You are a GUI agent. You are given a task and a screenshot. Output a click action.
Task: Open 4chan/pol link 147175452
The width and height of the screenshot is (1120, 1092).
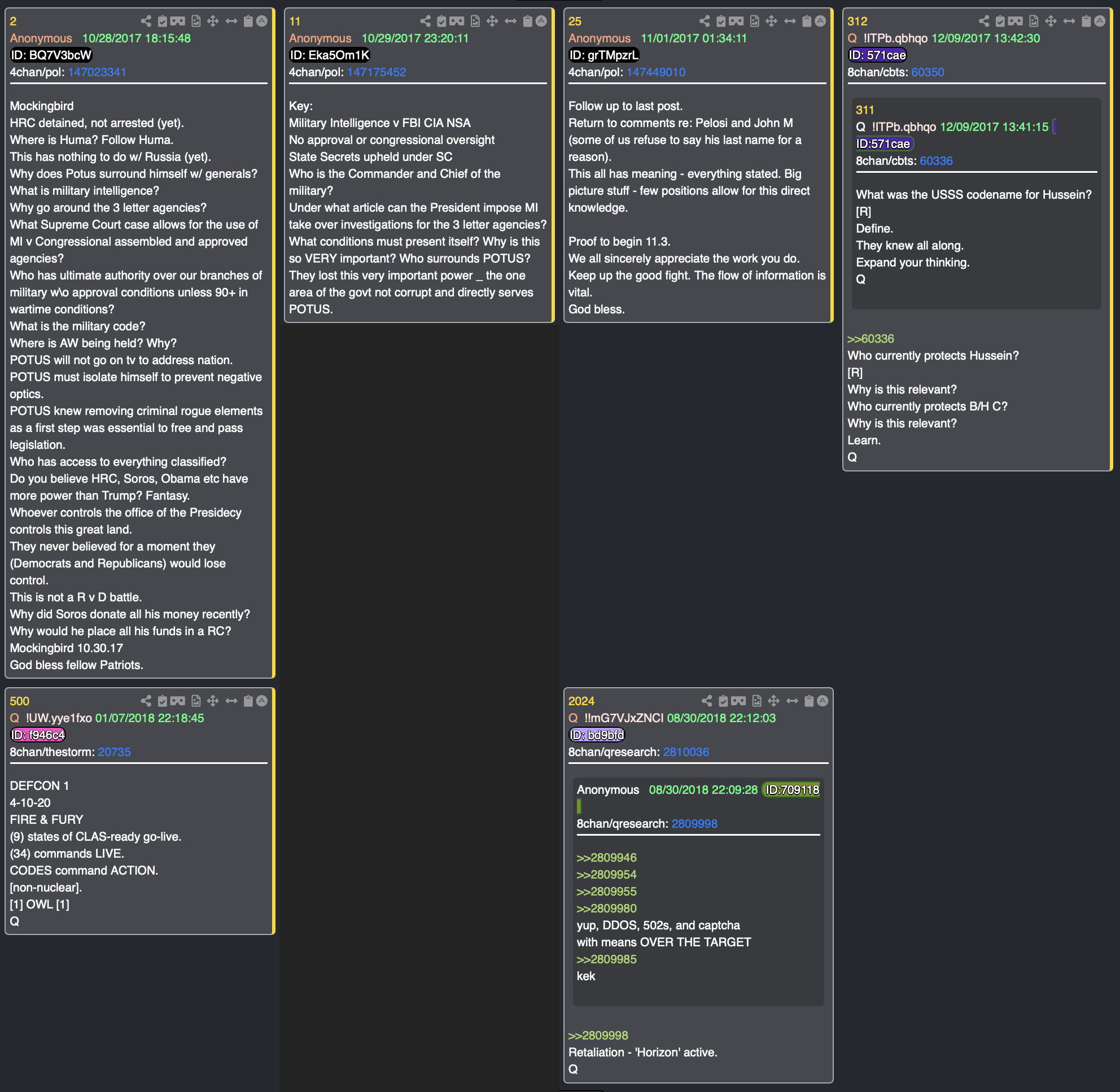376,72
